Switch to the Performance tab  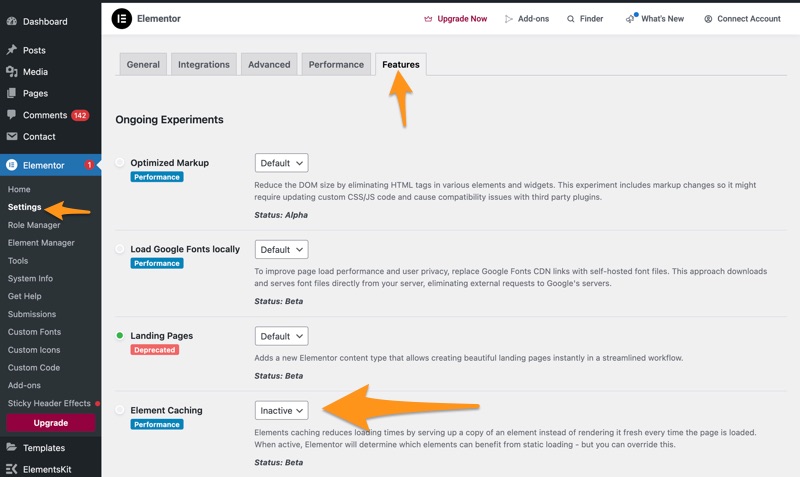tap(336, 64)
